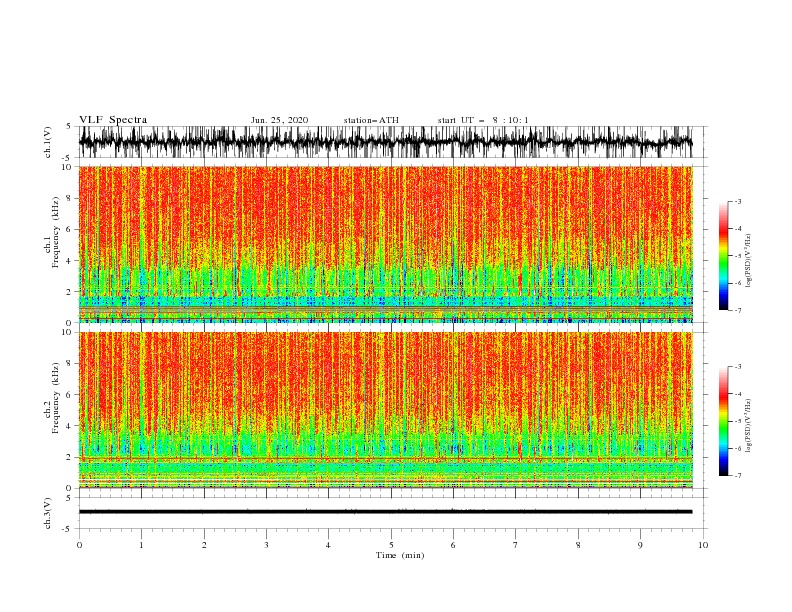Click the "-6" tick on ch.2 colorbar

pos(737,448)
